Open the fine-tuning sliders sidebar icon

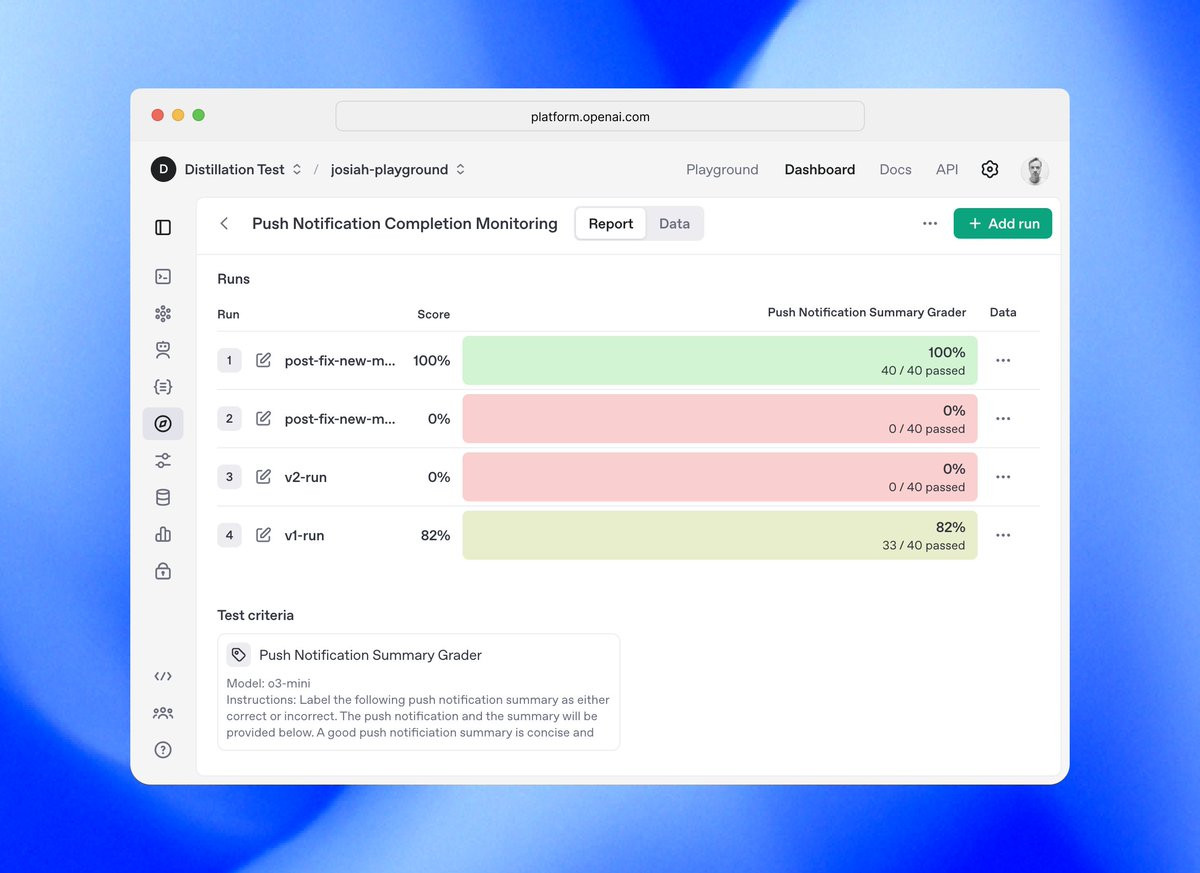163,461
